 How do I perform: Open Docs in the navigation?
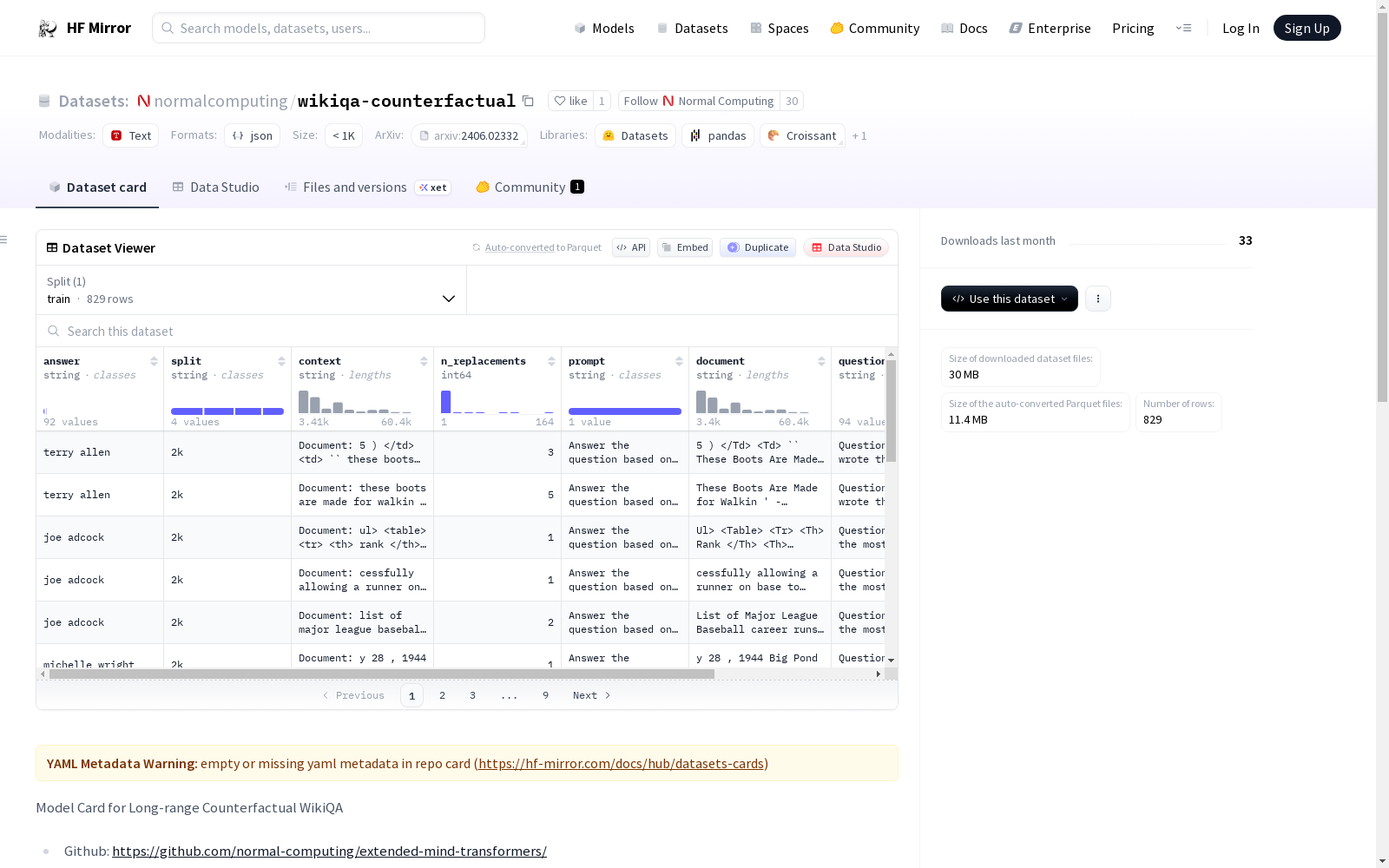964,28
